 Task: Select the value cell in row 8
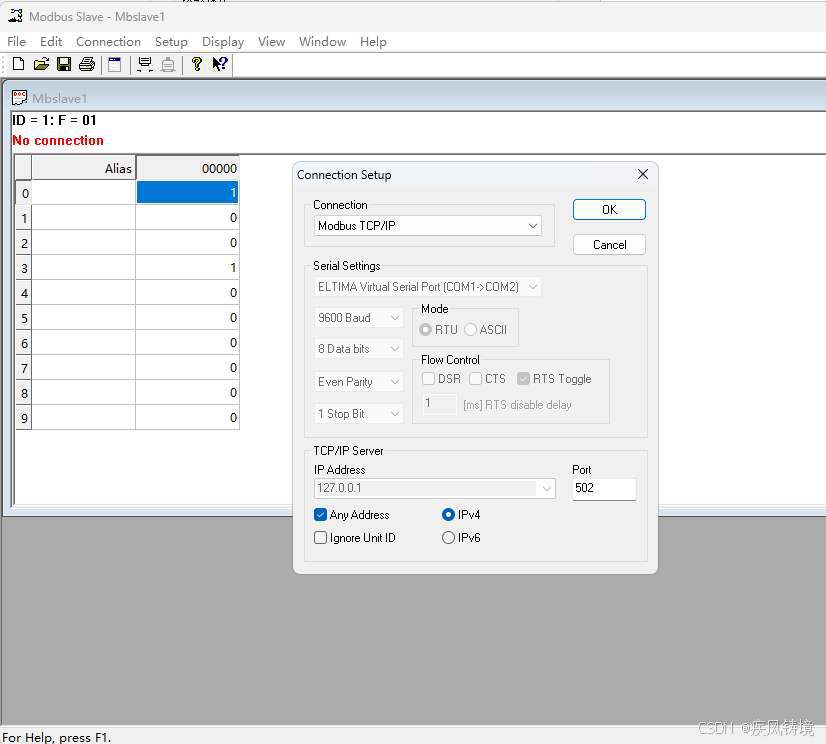(188, 393)
